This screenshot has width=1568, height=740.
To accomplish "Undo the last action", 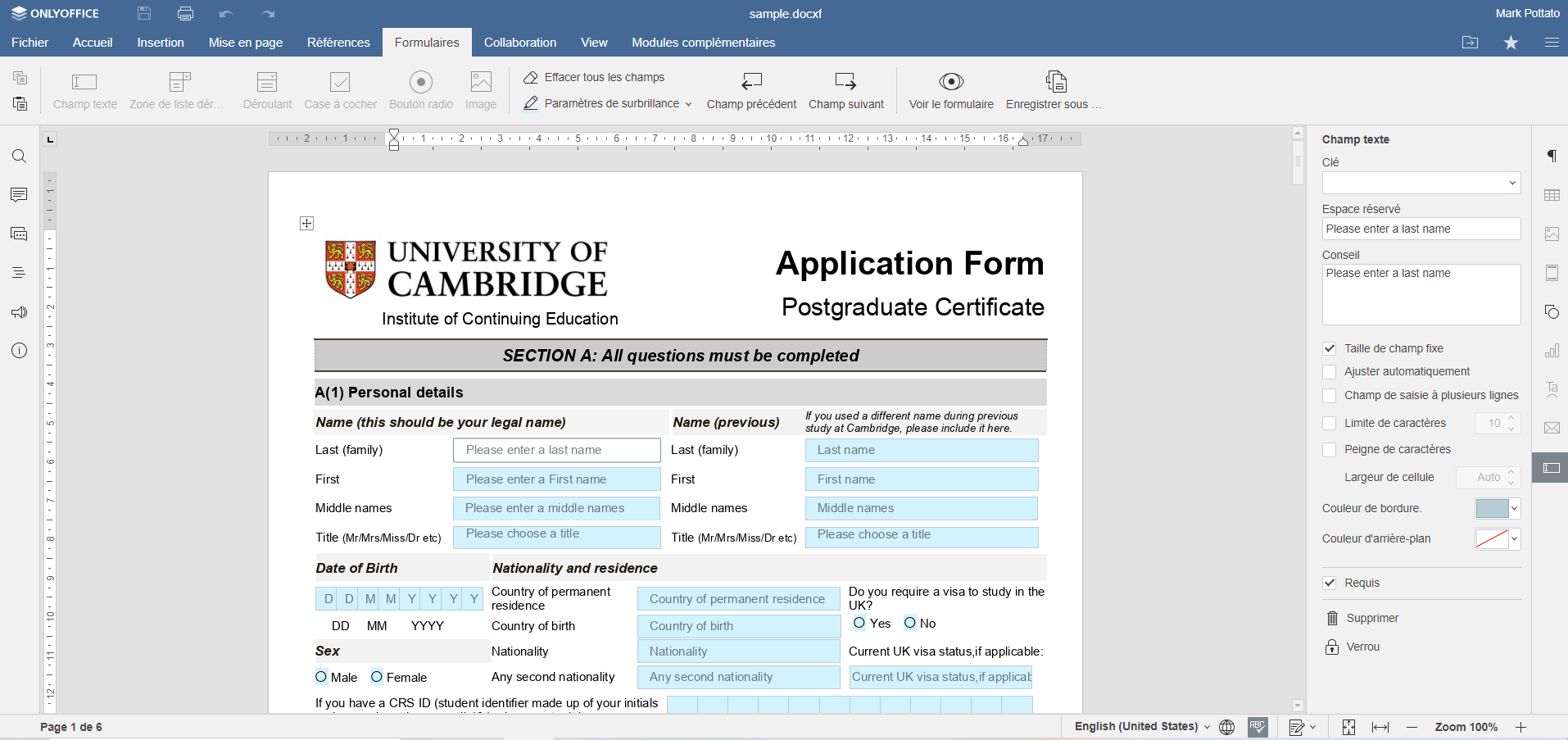I will click(226, 14).
